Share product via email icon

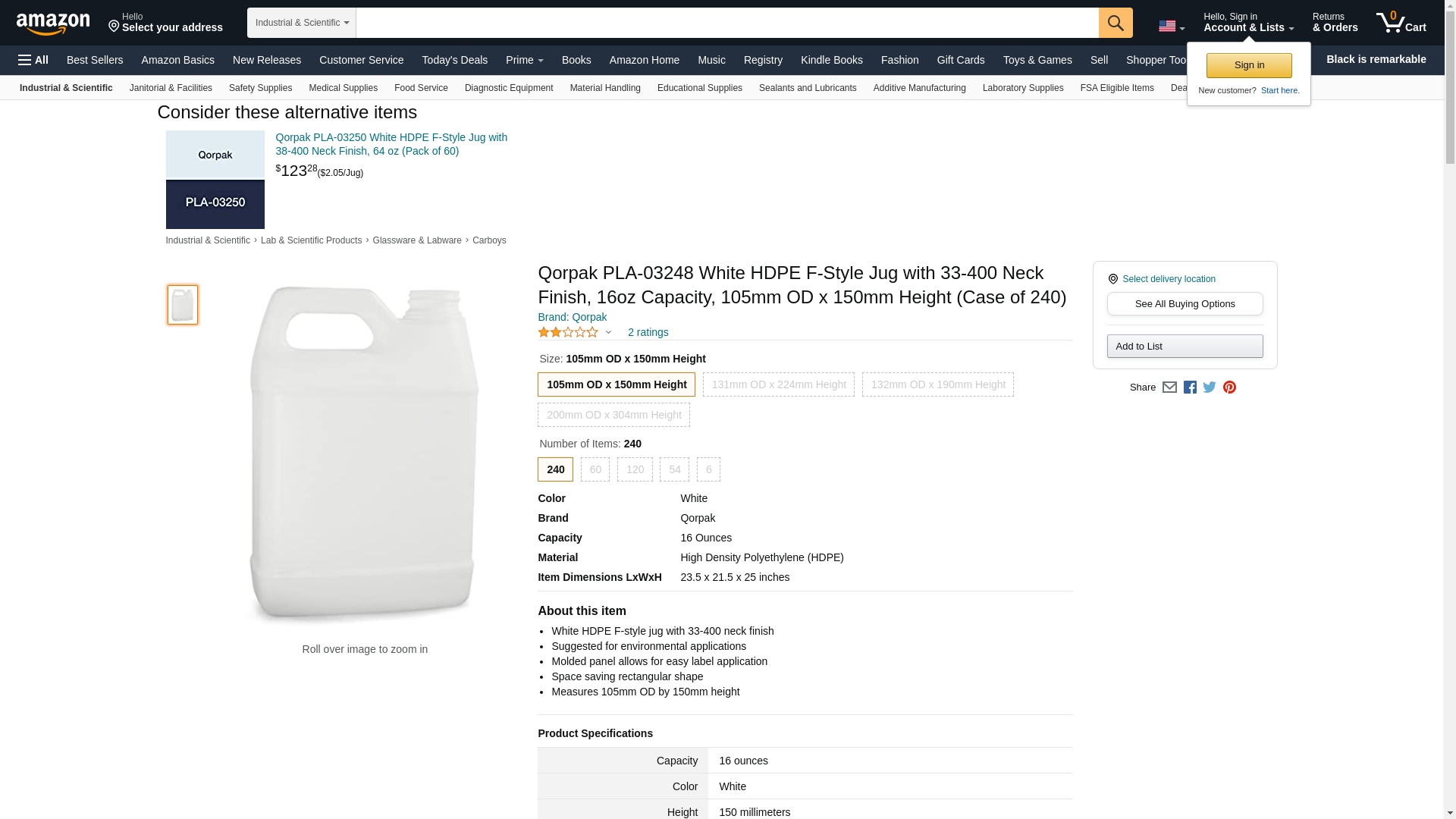(x=1169, y=388)
